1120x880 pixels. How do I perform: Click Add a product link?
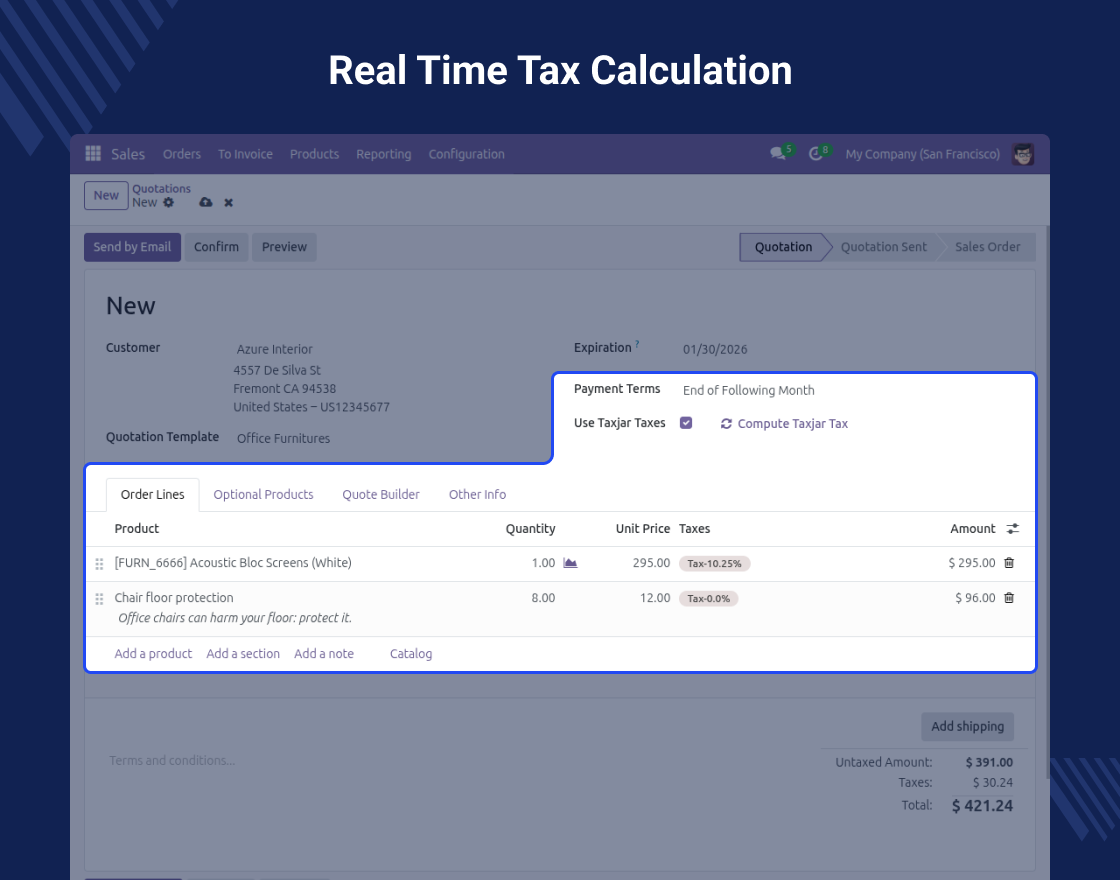[153, 654]
